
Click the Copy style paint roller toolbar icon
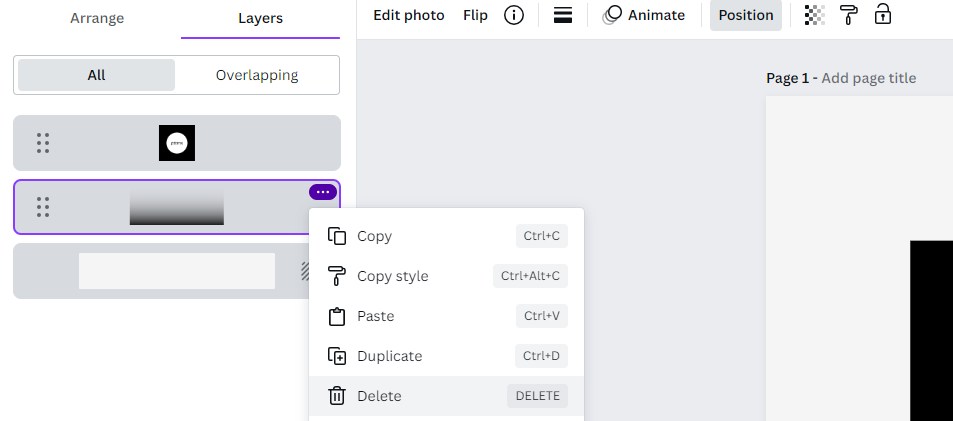point(848,15)
